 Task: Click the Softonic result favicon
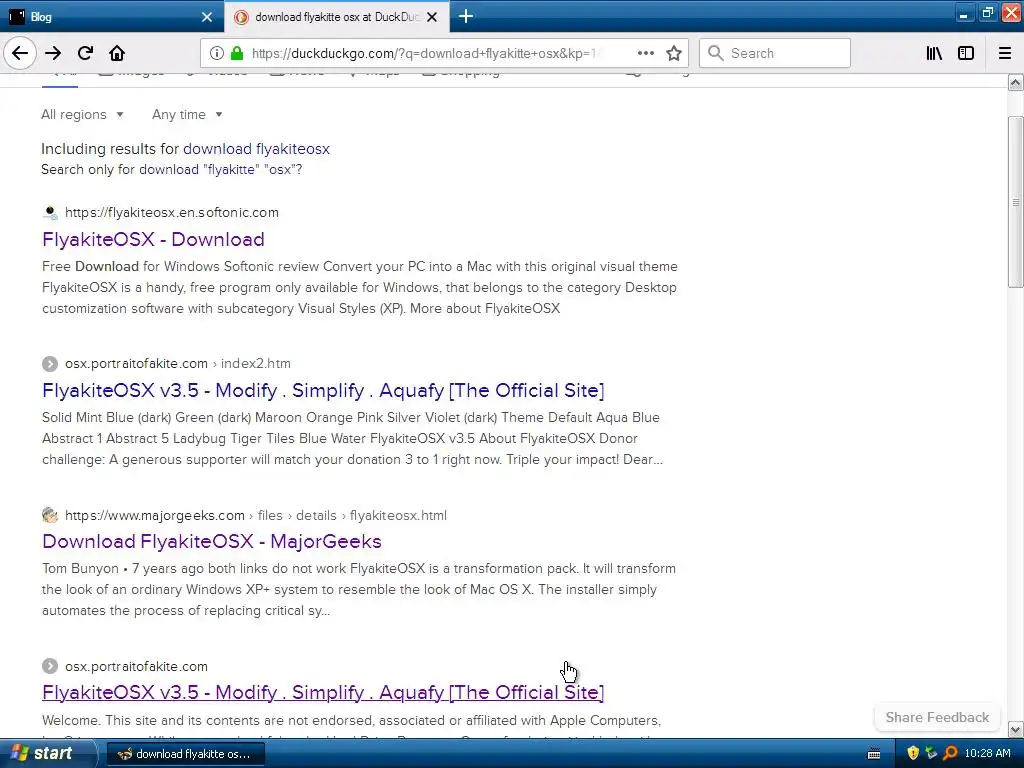coord(50,212)
